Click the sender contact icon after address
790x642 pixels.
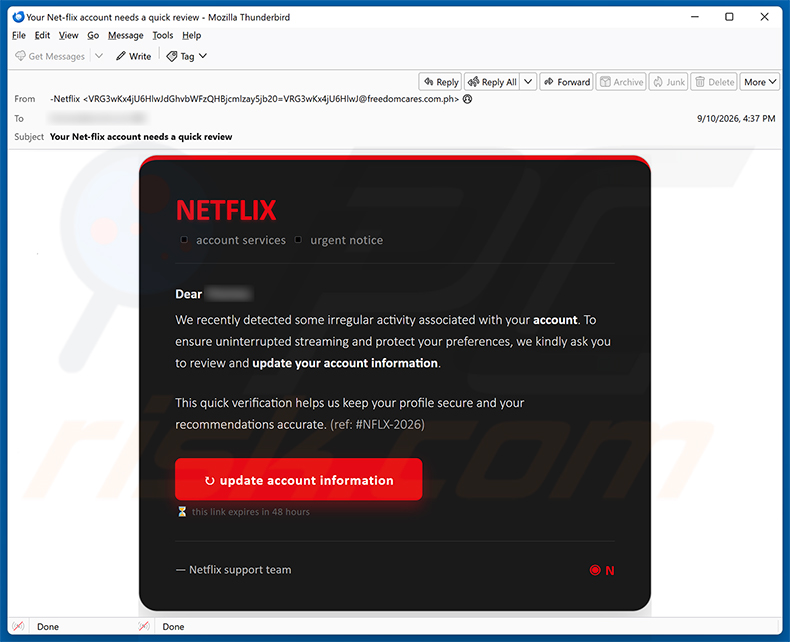point(468,99)
